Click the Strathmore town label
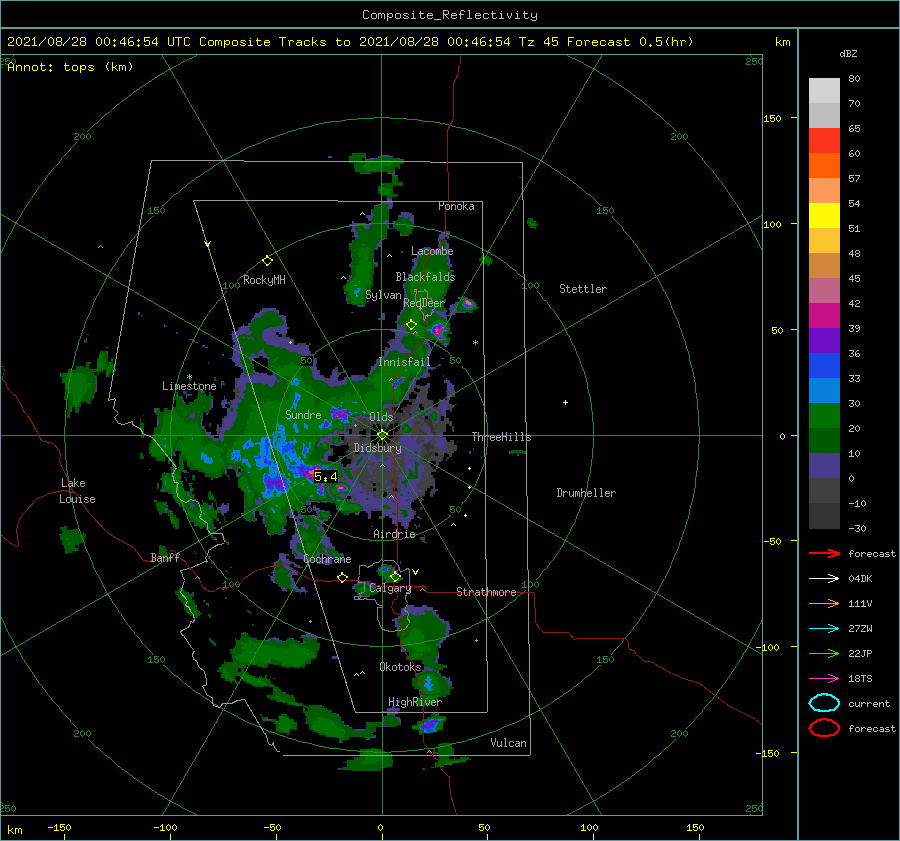This screenshot has height=841, width=900. coord(486,592)
